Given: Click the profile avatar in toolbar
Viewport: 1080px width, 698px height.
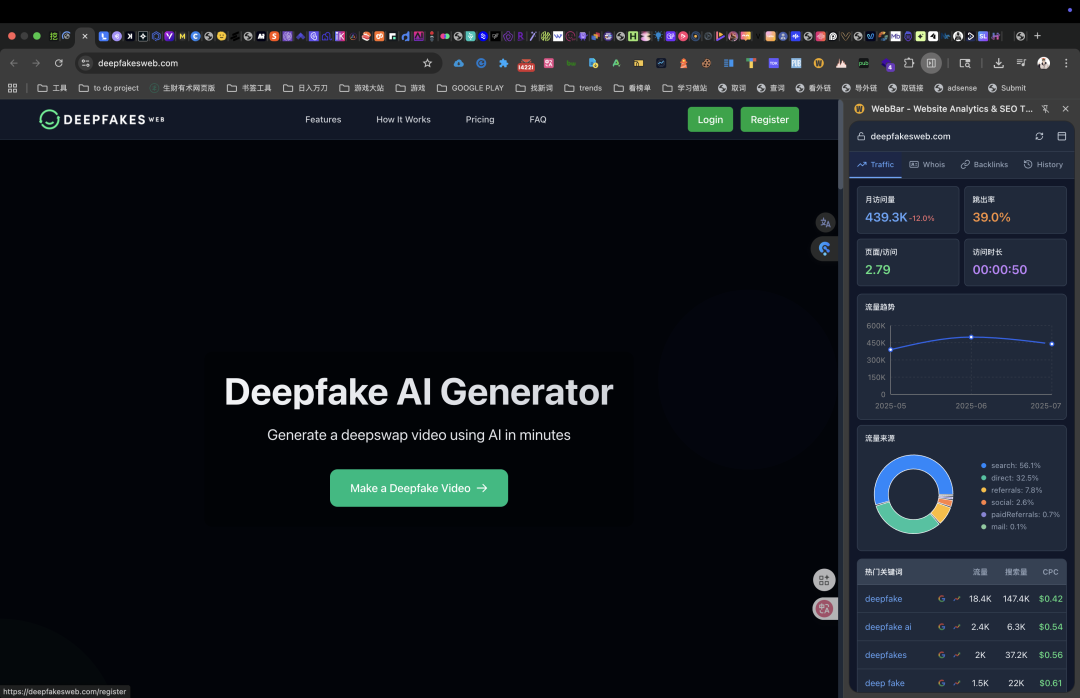Looking at the screenshot, I should (x=1043, y=63).
